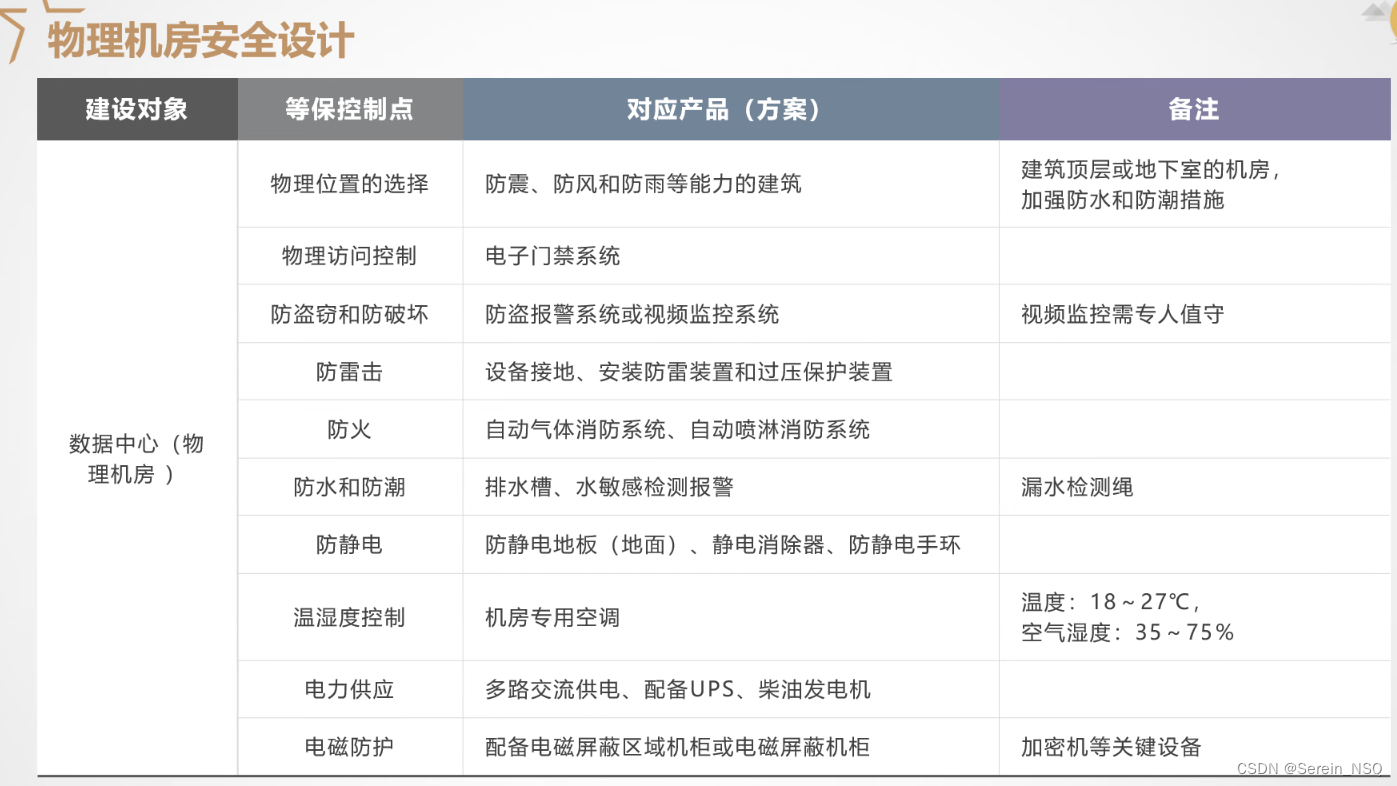Click the 温湿度控制 cell
The width and height of the screenshot is (1397, 786).
click(x=350, y=618)
